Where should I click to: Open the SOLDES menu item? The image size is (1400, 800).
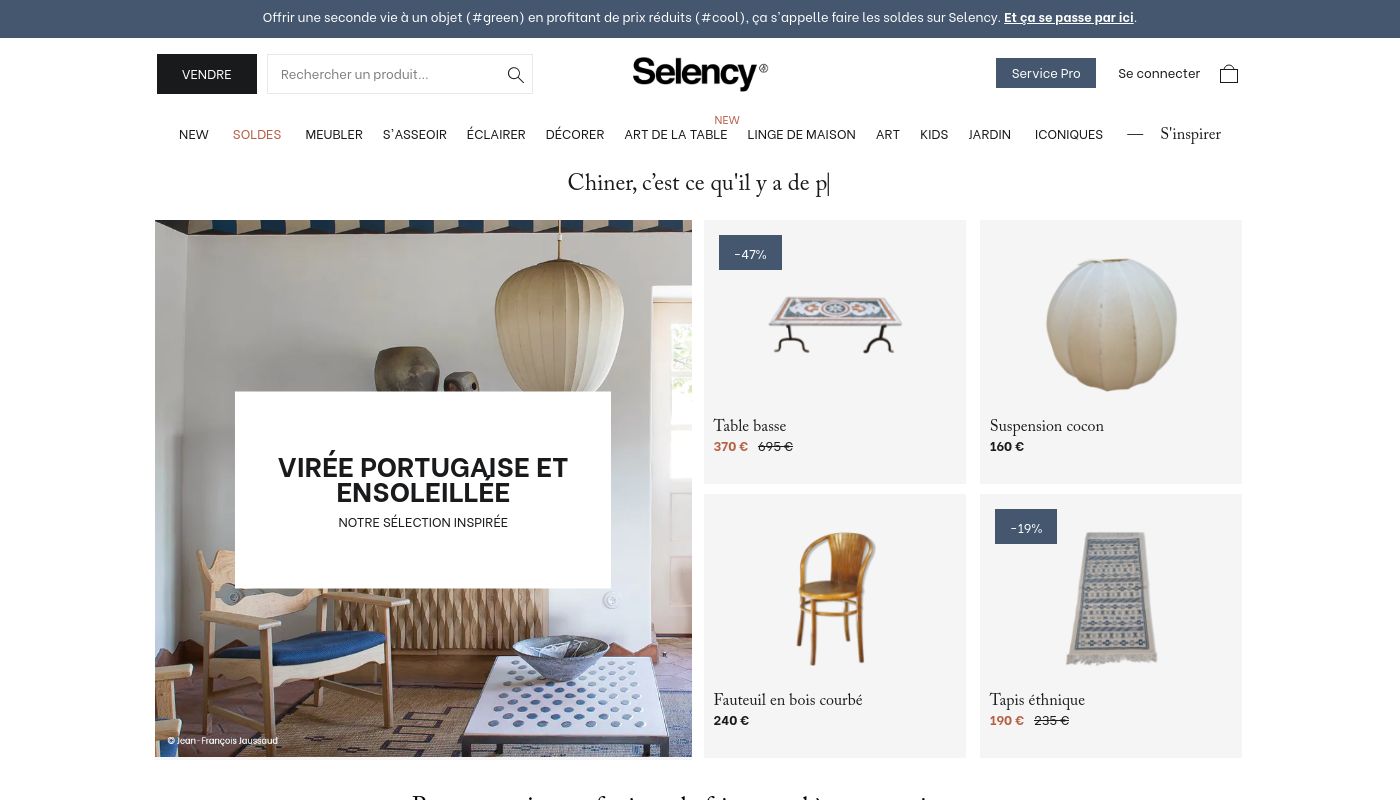pyautogui.click(x=257, y=134)
